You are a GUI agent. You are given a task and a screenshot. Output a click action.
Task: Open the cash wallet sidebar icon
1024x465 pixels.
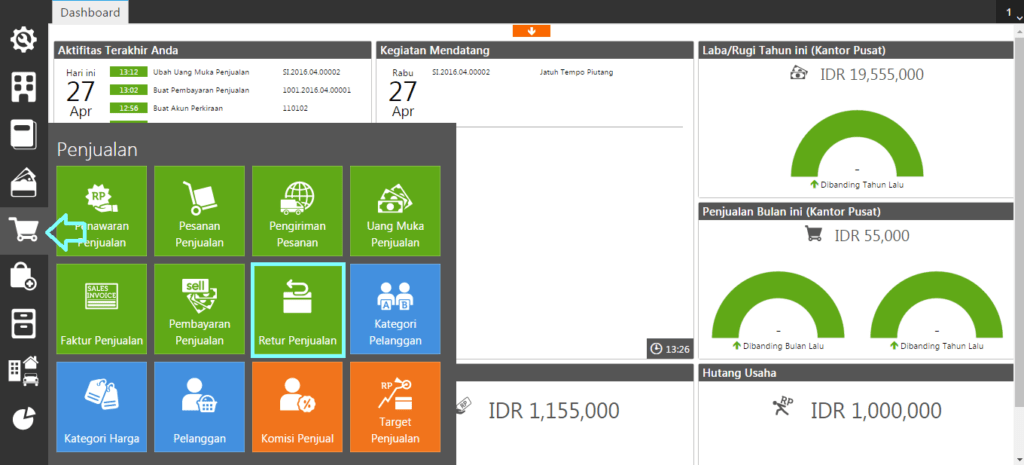[24, 182]
